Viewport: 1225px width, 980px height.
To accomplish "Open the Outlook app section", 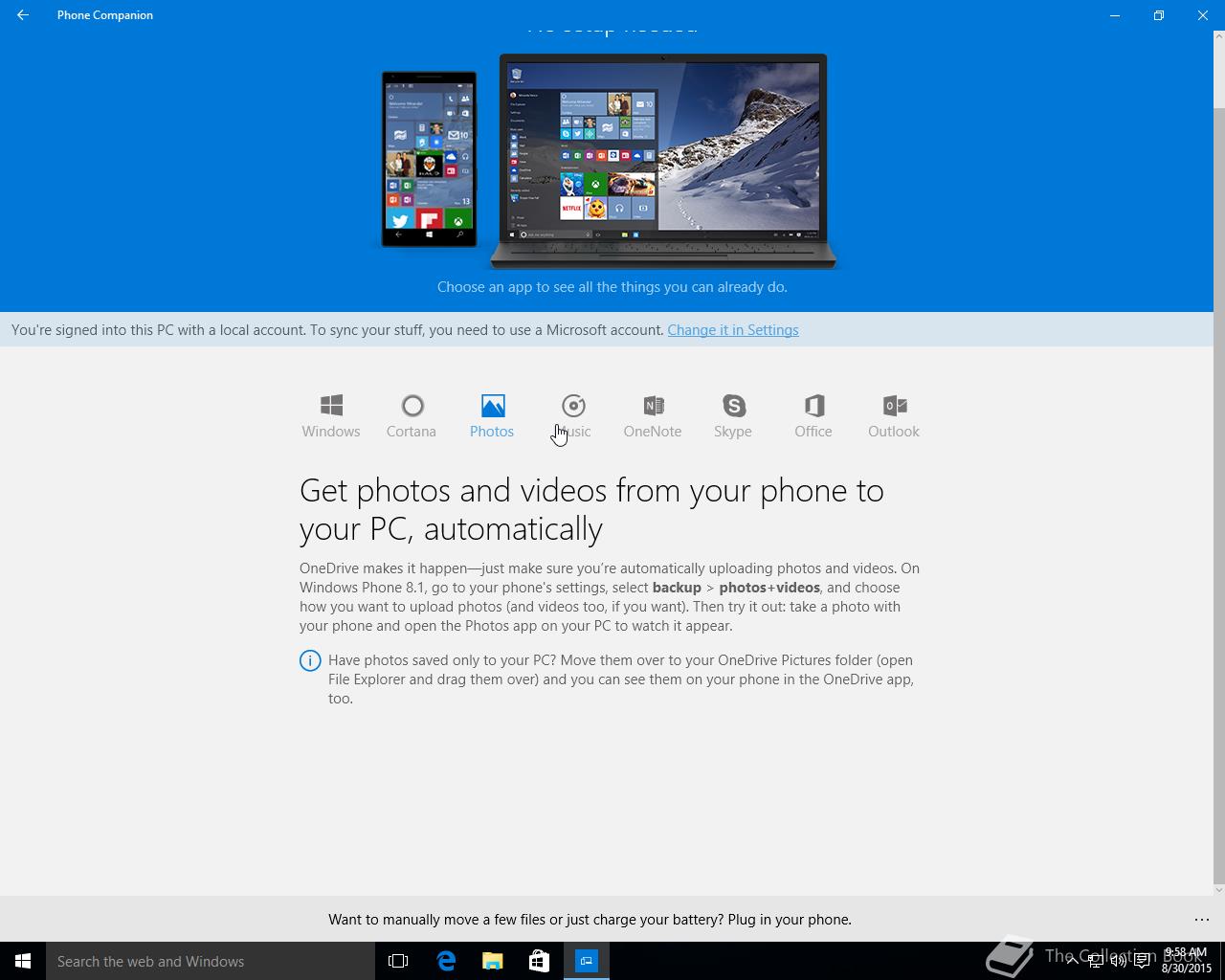I will pyautogui.click(x=894, y=416).
